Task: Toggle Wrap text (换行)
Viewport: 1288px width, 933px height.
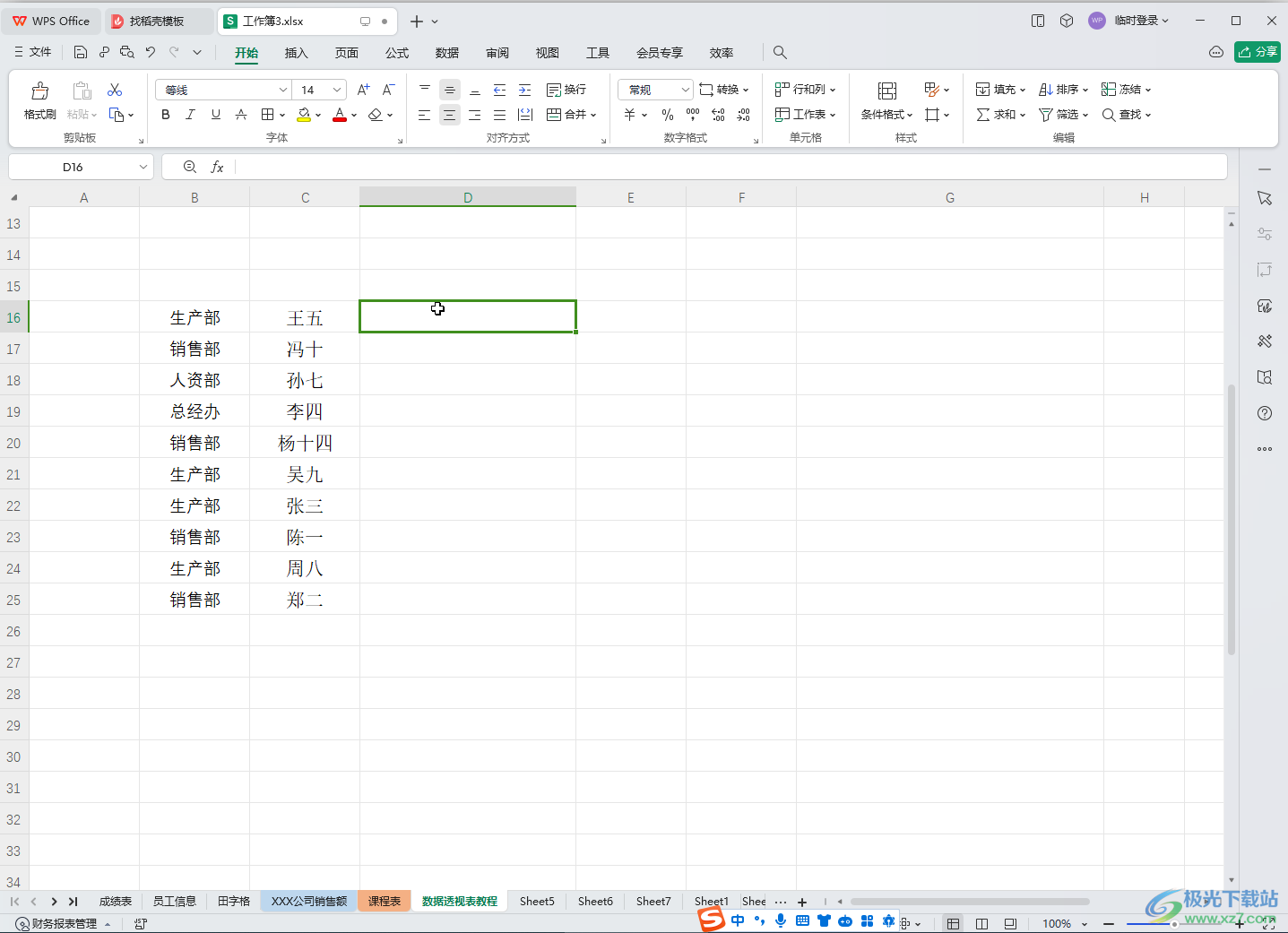Action: click(566, 90)
